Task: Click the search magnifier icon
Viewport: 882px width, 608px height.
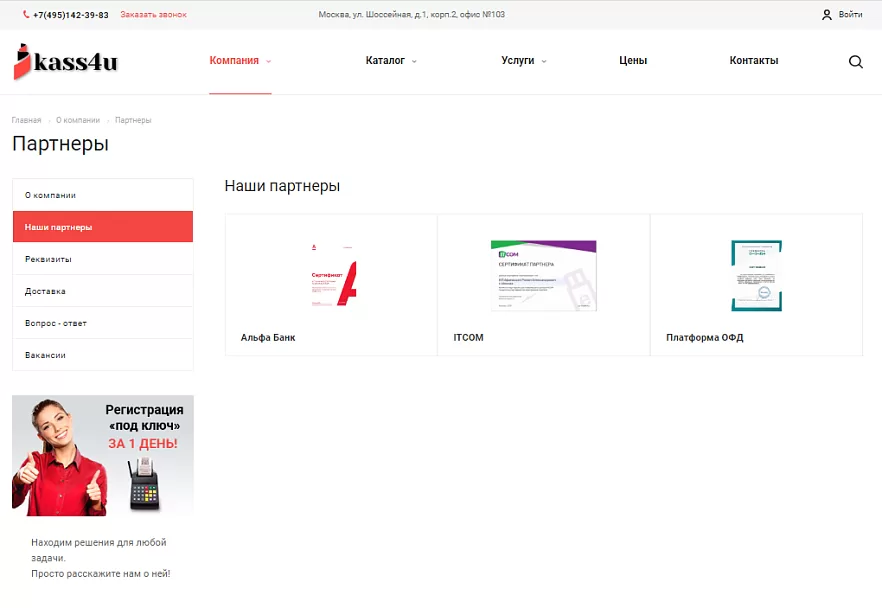Action: pyautogui.click(x=856, y=61)
